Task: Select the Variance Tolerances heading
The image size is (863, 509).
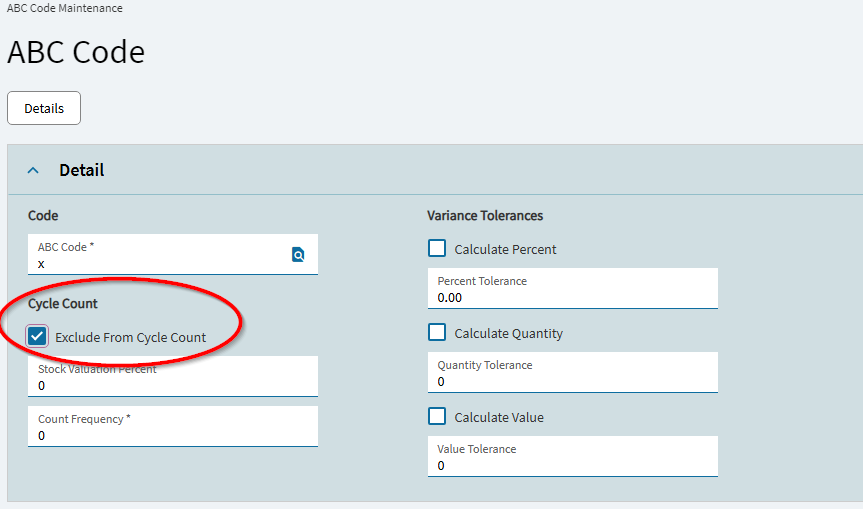Action: 485,216
